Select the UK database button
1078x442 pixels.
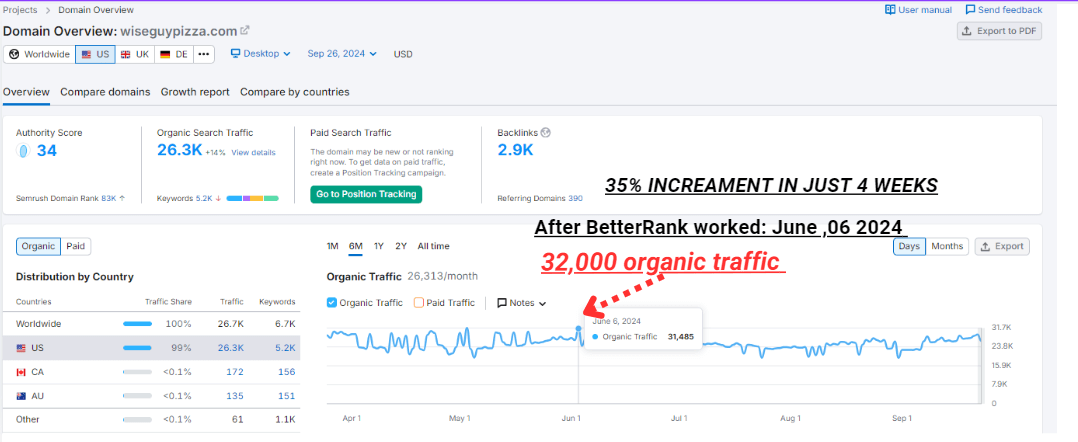[x=135, y=54]
